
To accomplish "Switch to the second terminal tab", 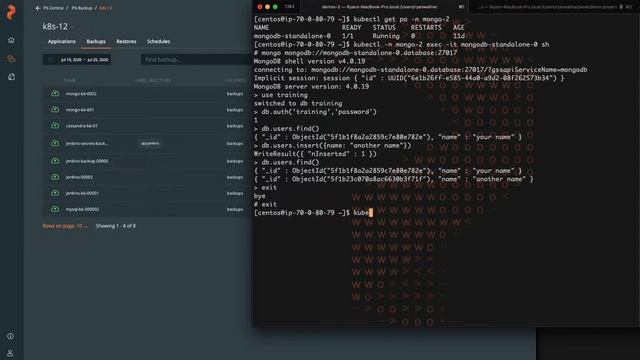I will (554, 7).
